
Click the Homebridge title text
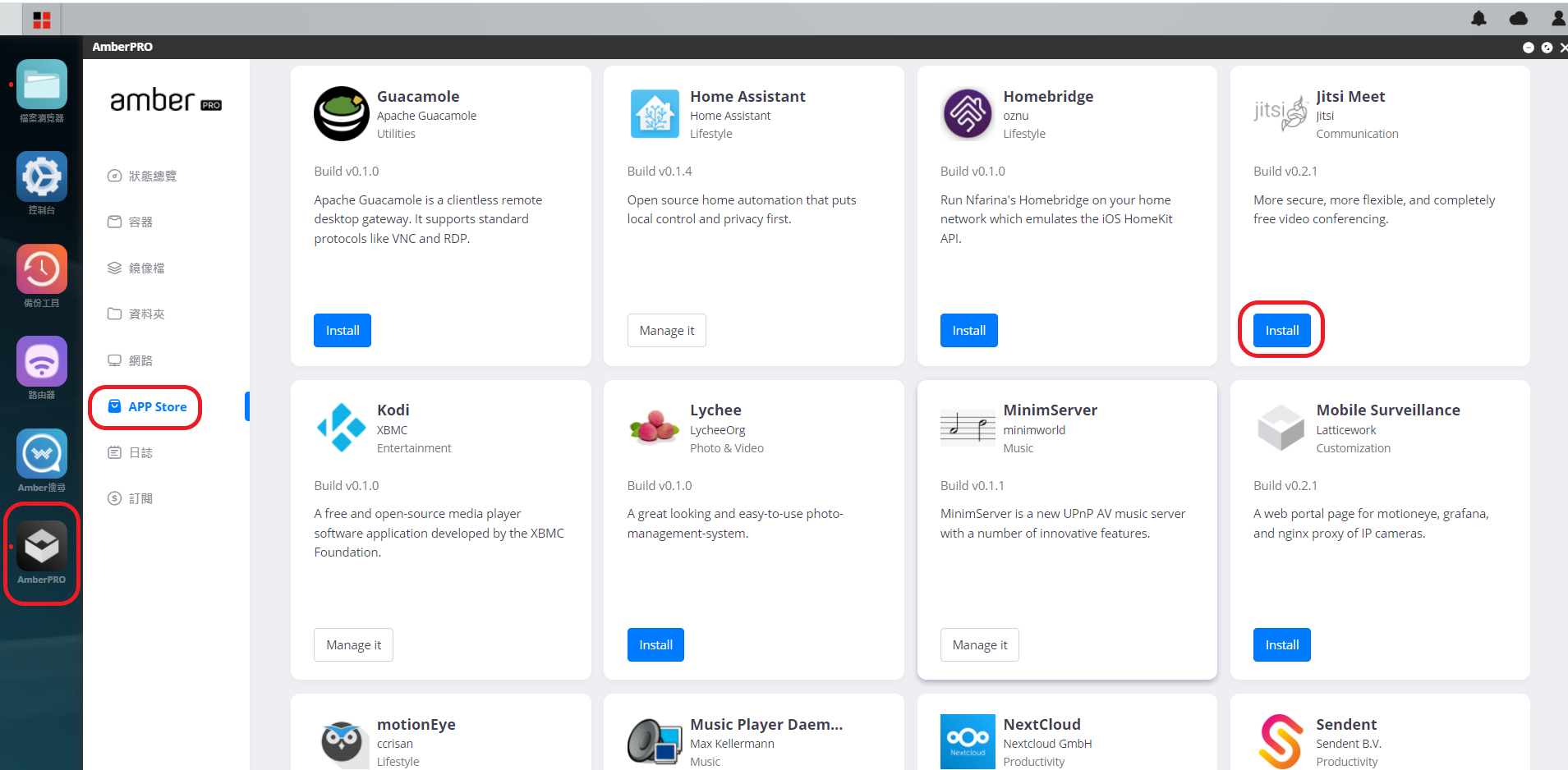click(1048, 96)
